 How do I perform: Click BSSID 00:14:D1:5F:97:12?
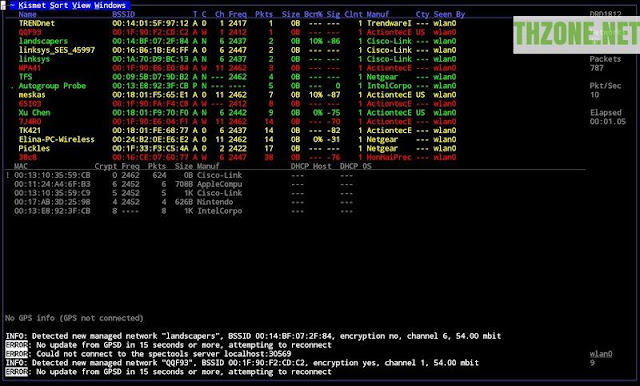pos(150,23)
